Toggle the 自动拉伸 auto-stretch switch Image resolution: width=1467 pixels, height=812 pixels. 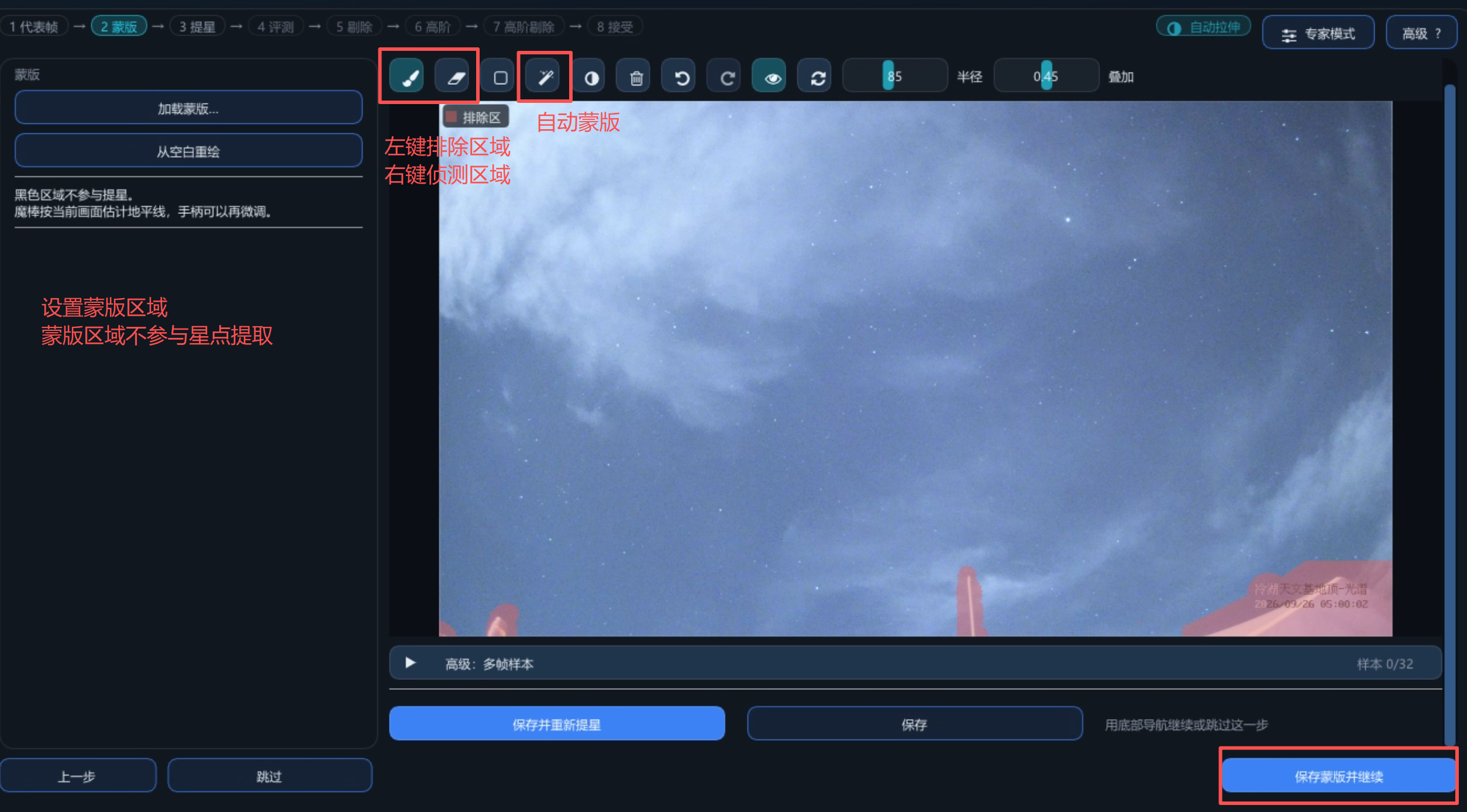tap(1204, 27)
